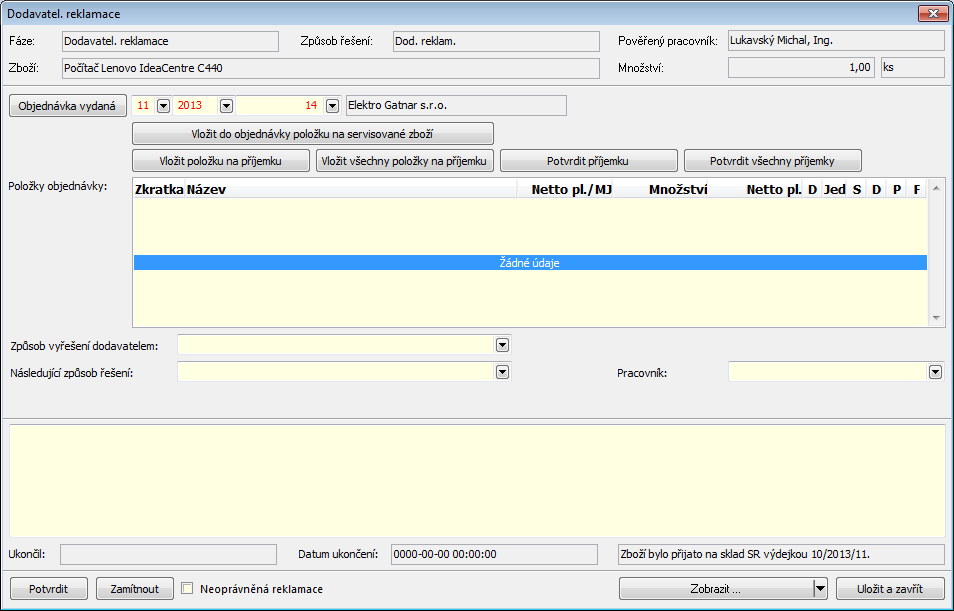Click the large notes text area

[x=477, y=481]
